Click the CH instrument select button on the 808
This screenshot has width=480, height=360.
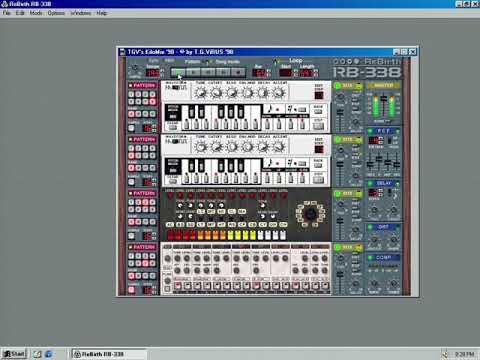(283, 225)
